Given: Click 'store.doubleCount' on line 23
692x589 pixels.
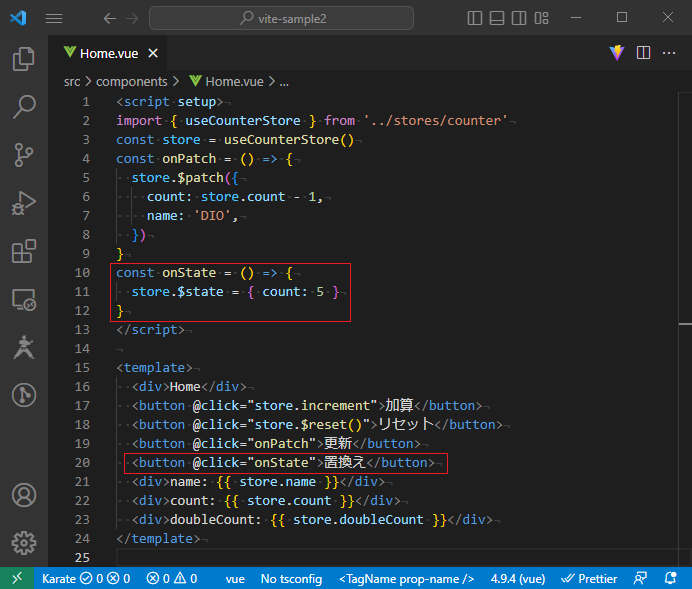Looking at the screenshot, I should click(358, 519).
